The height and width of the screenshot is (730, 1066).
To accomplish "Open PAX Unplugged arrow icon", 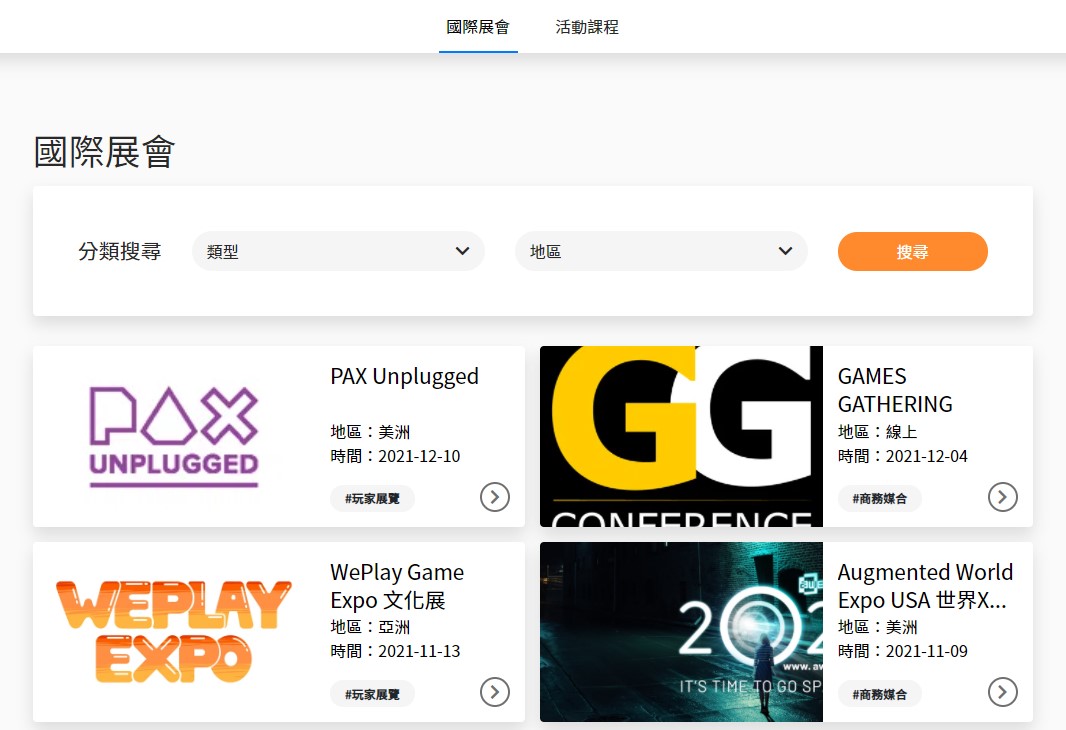I will [495, 497].
